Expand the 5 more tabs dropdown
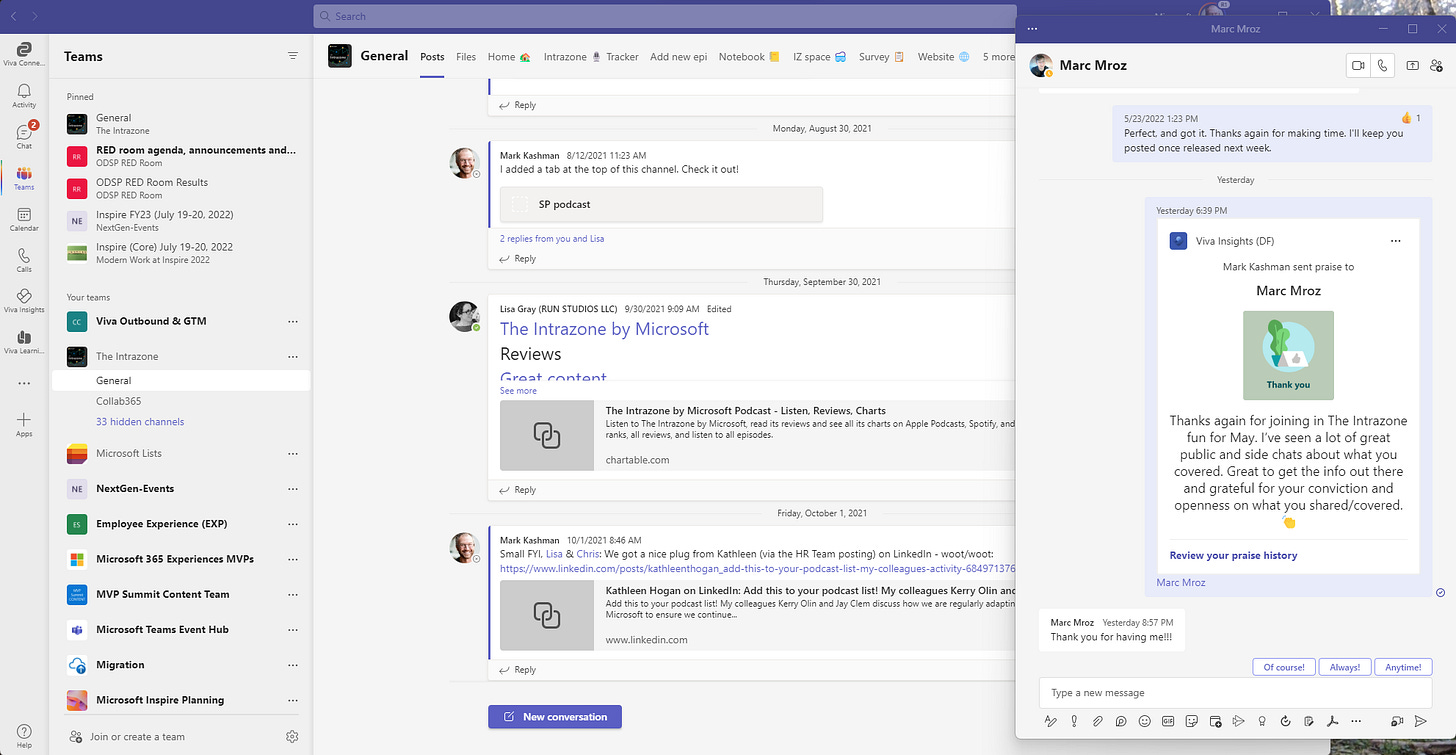The width and height of the screenshot is (1456, 755). (x=998, y=57)
